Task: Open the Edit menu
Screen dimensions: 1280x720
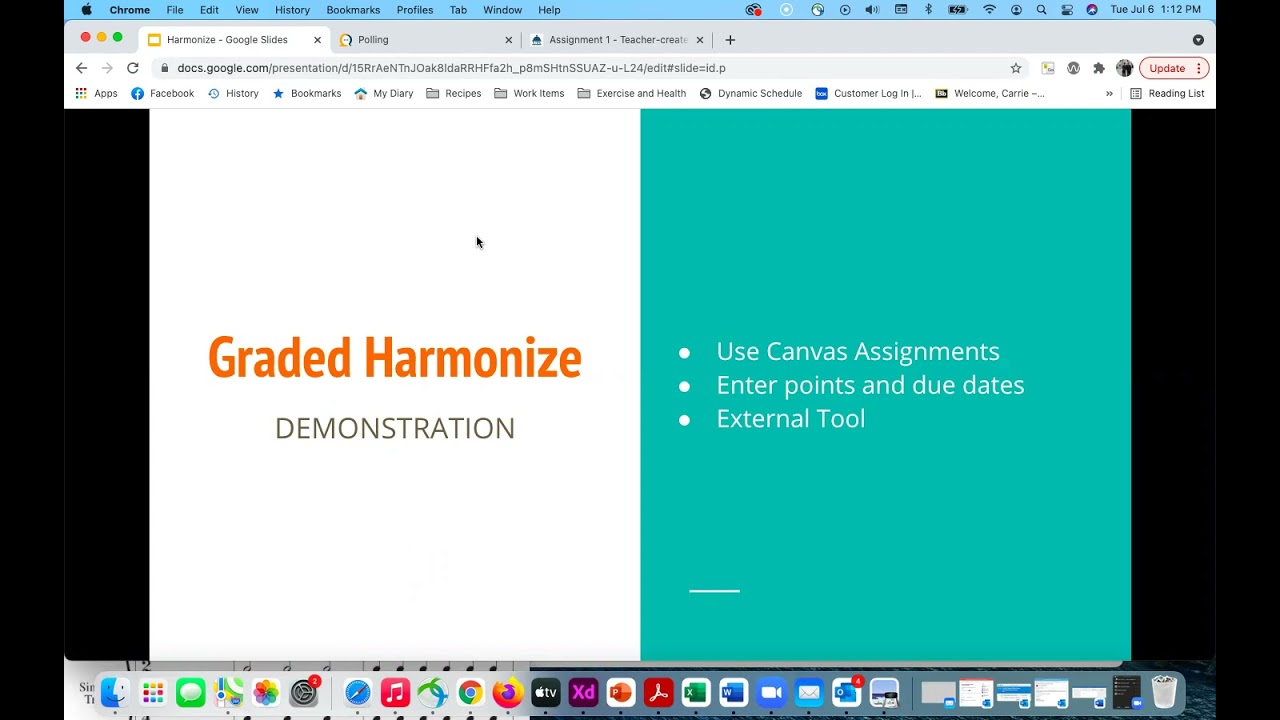Action: (x=209, y=10)
